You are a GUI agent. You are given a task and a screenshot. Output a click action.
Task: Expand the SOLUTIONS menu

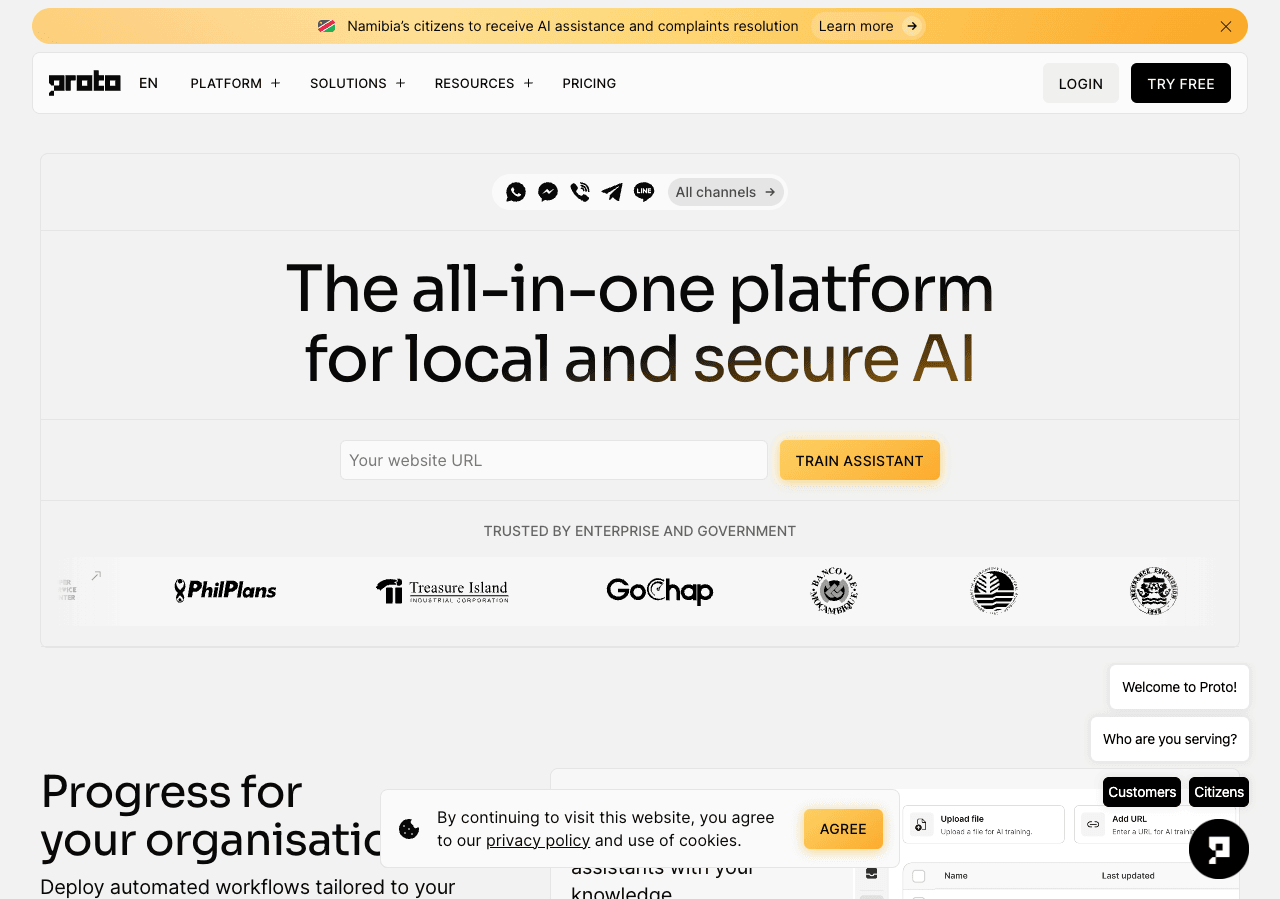pyautogui.click(x=357, y=83)
